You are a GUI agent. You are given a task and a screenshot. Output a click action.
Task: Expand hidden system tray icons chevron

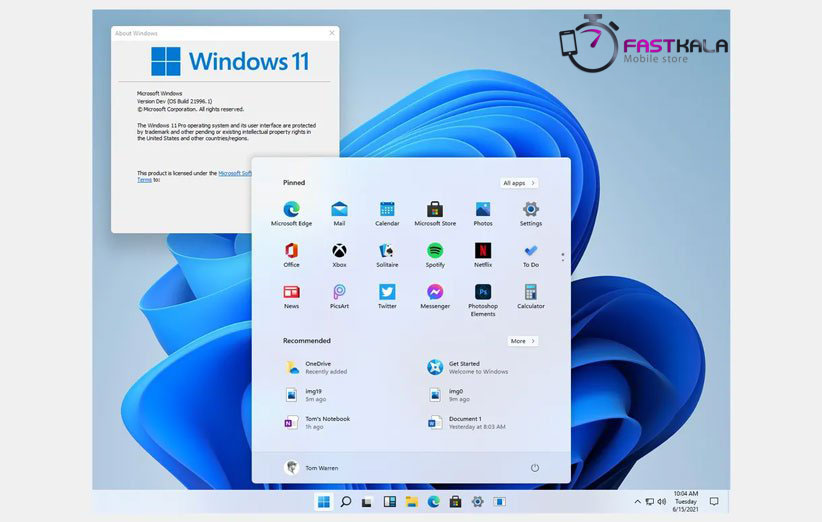[637, 502]
